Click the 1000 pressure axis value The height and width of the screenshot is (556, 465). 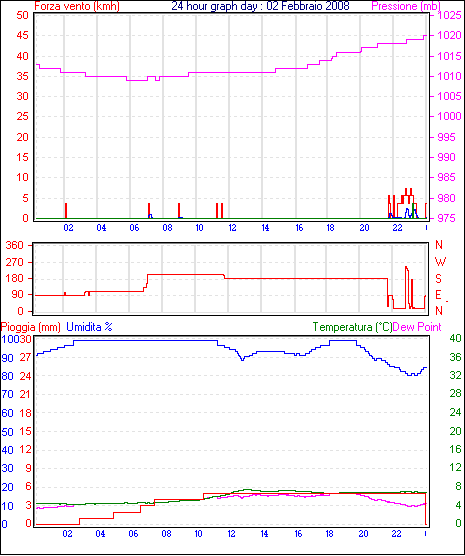click(450, 116)
